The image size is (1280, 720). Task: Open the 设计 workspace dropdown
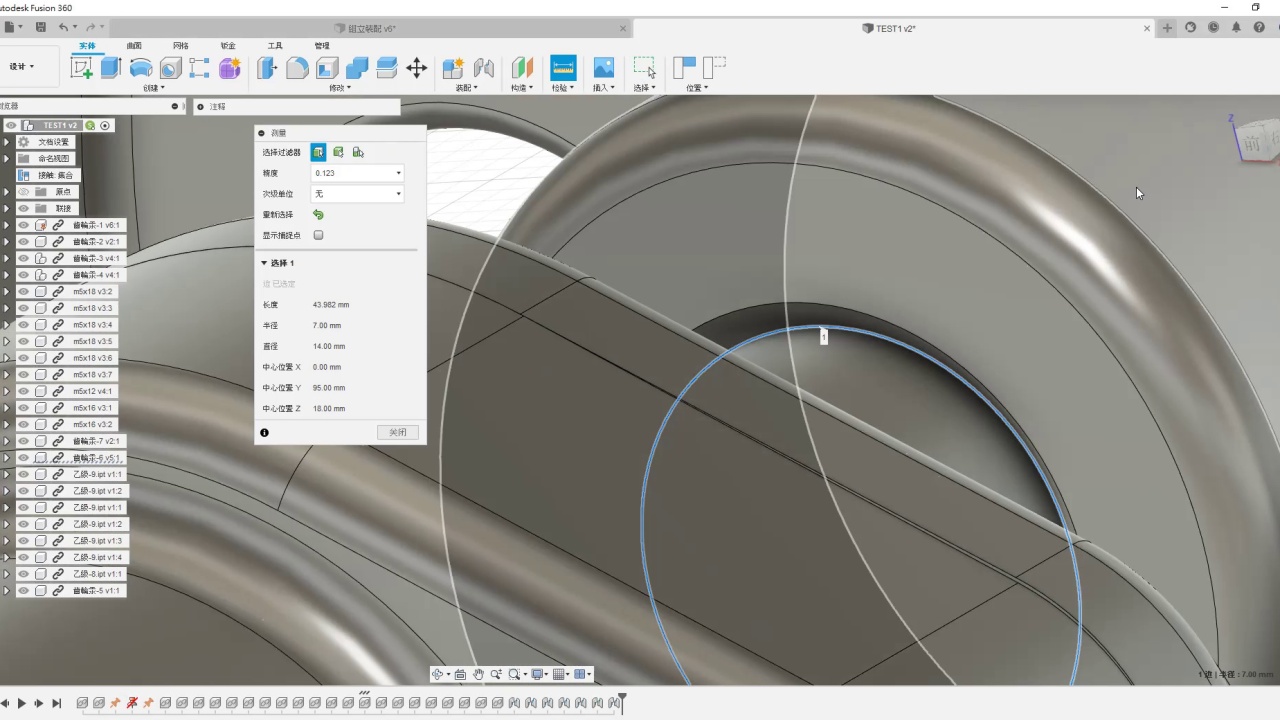22,67
